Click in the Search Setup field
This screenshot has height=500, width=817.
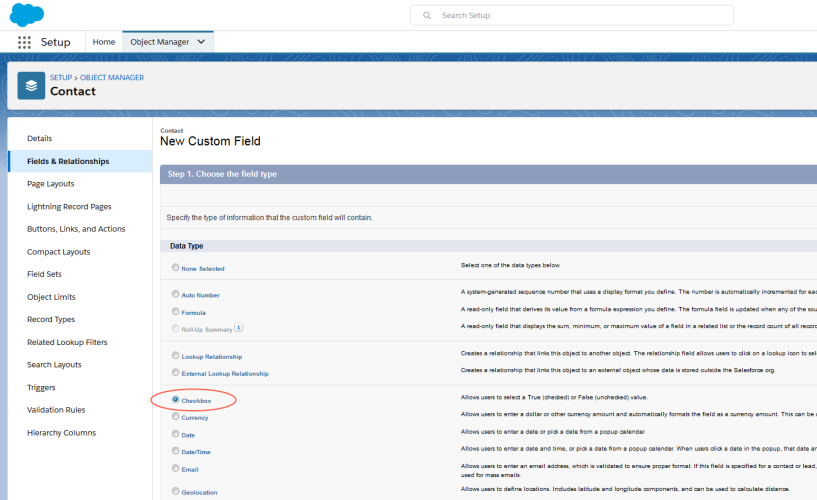click(580, 16)
